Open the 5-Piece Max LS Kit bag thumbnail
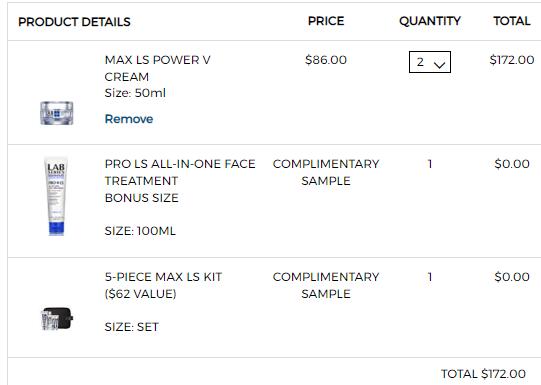This screenshot has width=541, height=385. 57,318
